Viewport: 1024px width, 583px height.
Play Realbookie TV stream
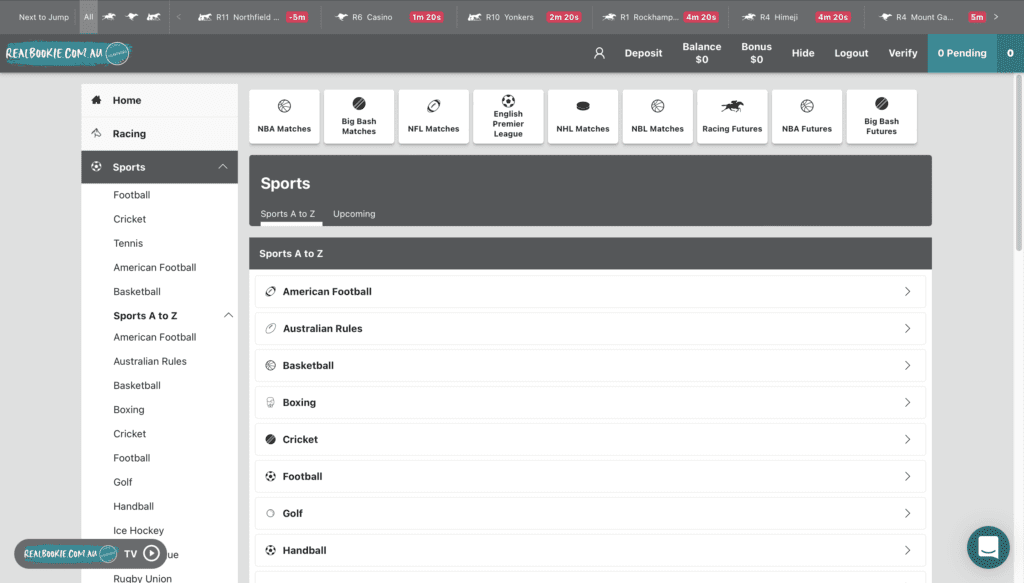pyautogui.click(x=151, y=554)
